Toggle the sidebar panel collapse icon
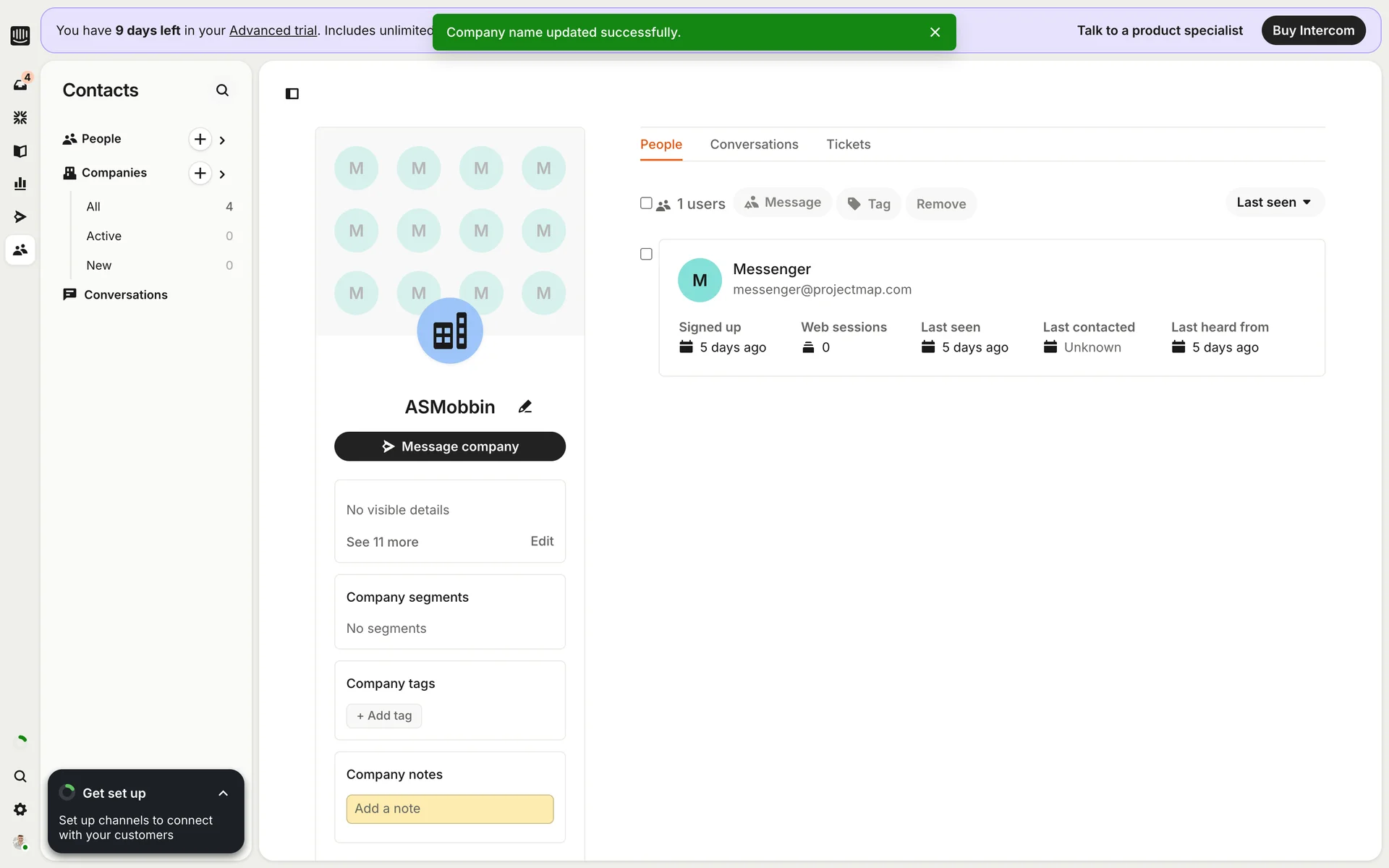 point(292,93)
